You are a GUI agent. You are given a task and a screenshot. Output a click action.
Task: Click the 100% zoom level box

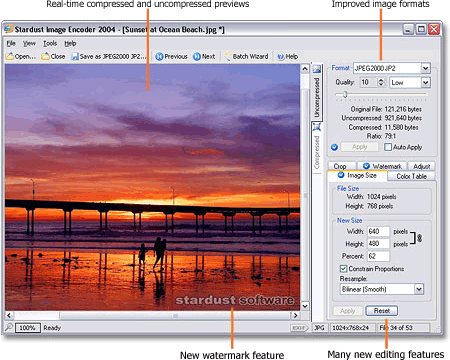[x=28, y=328]
